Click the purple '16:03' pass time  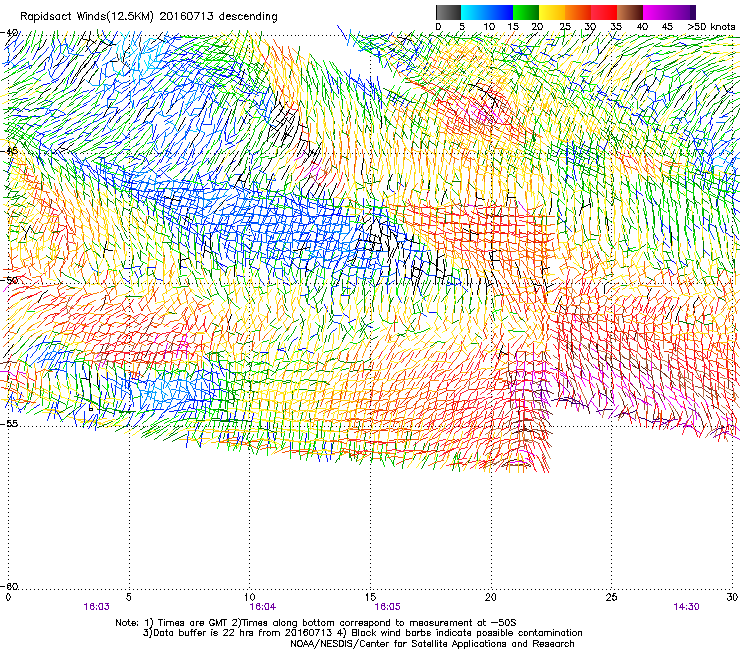[x=96, y=607]
